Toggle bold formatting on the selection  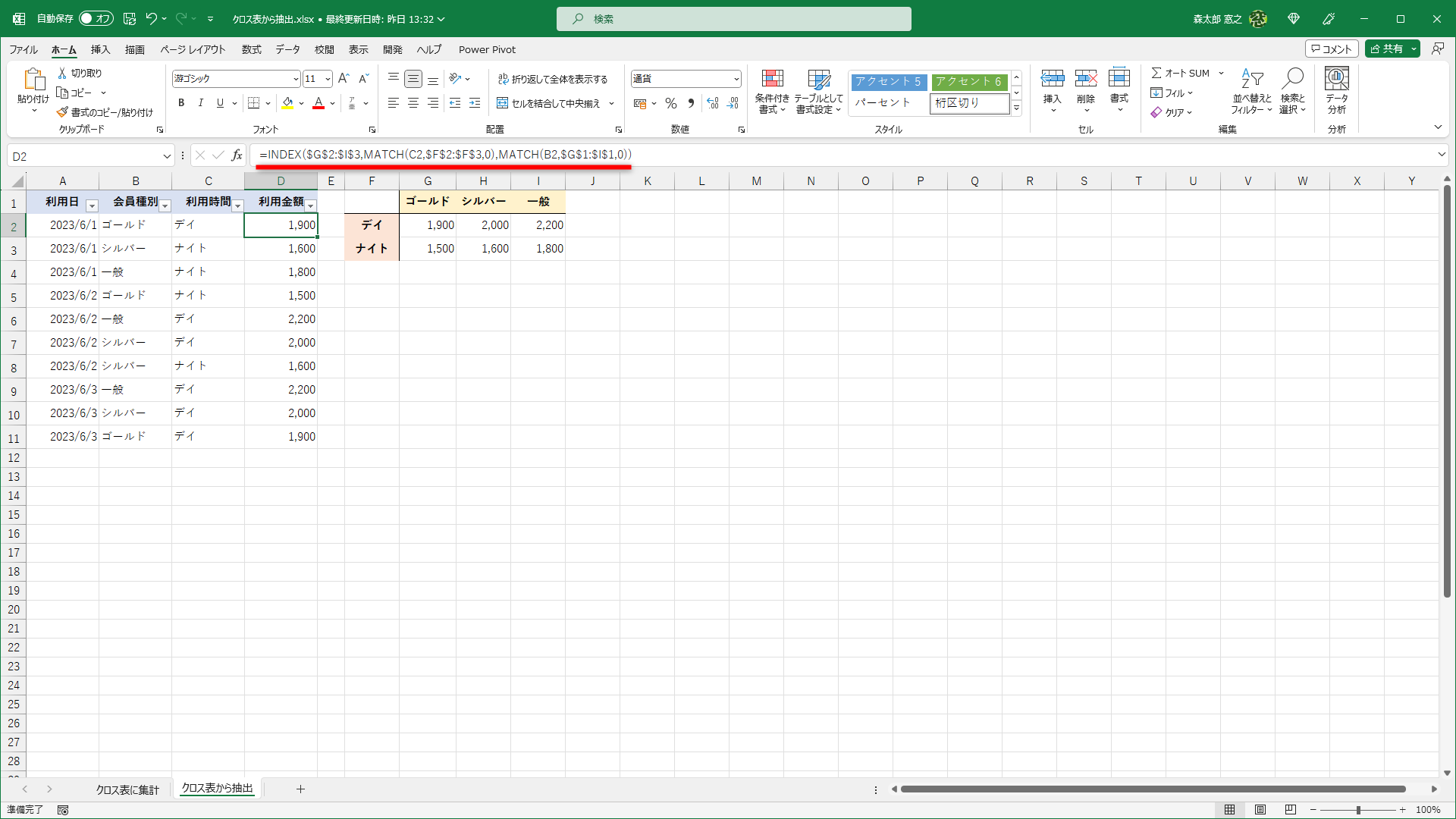click(x=181, y=102)
